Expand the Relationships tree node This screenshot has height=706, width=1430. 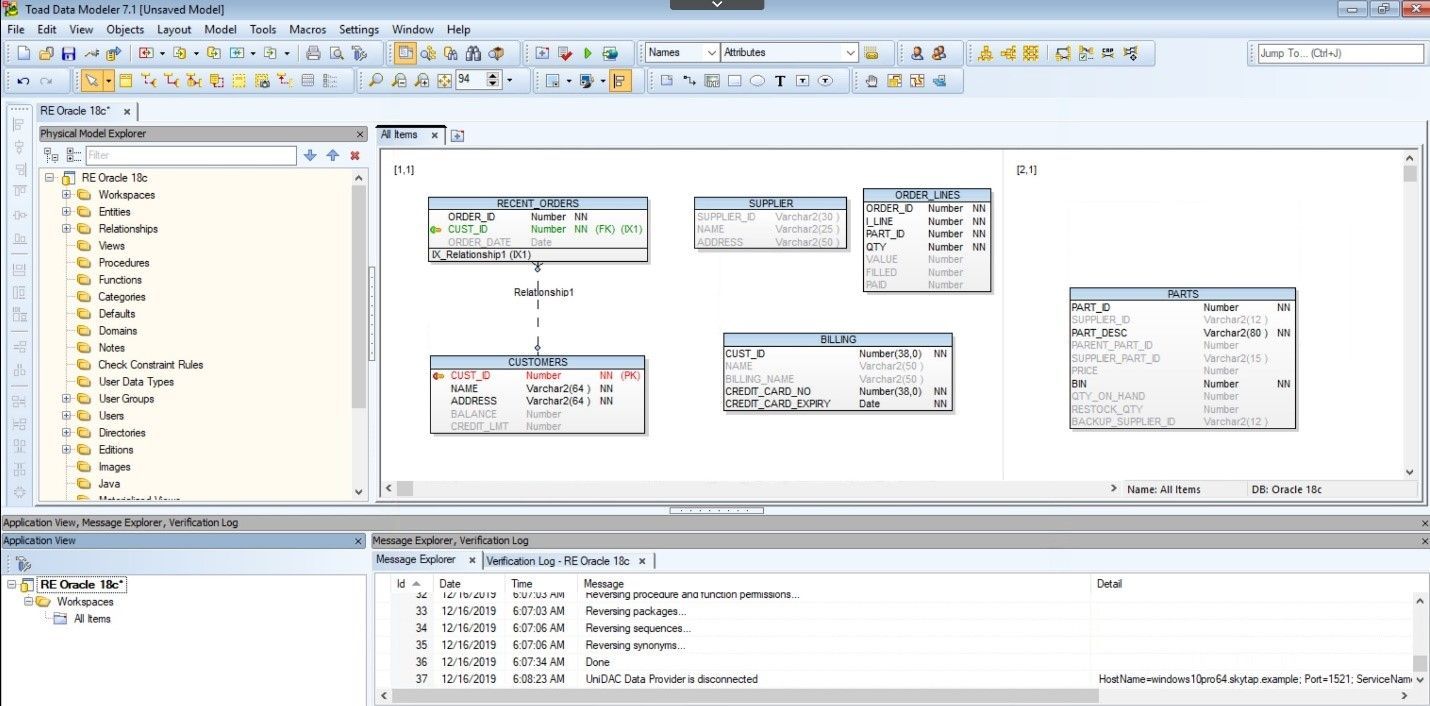click(66, 229)
